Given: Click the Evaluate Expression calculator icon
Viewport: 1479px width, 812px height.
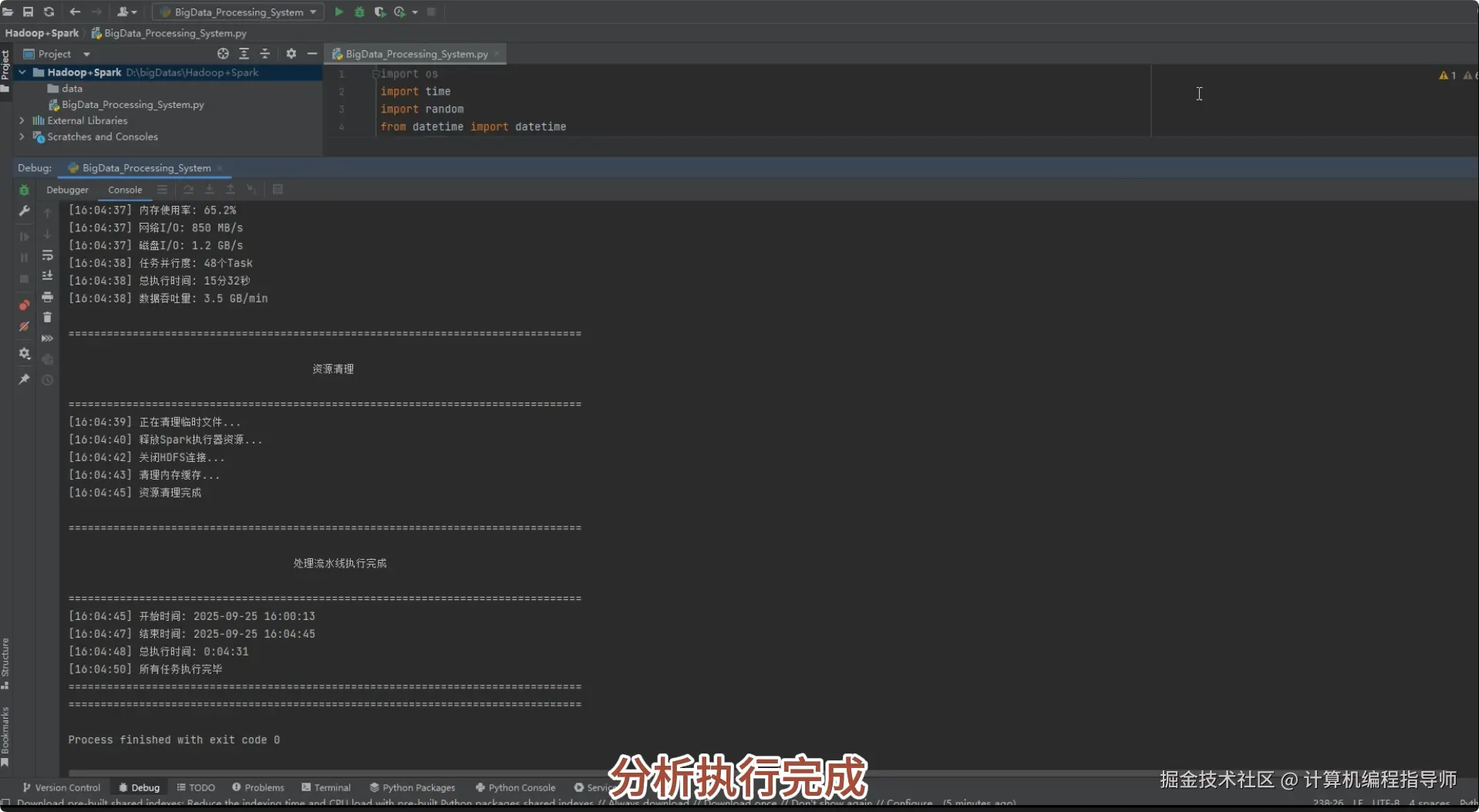Looking at the screenshot, I should pyautogui.click(x=278, y=190).
